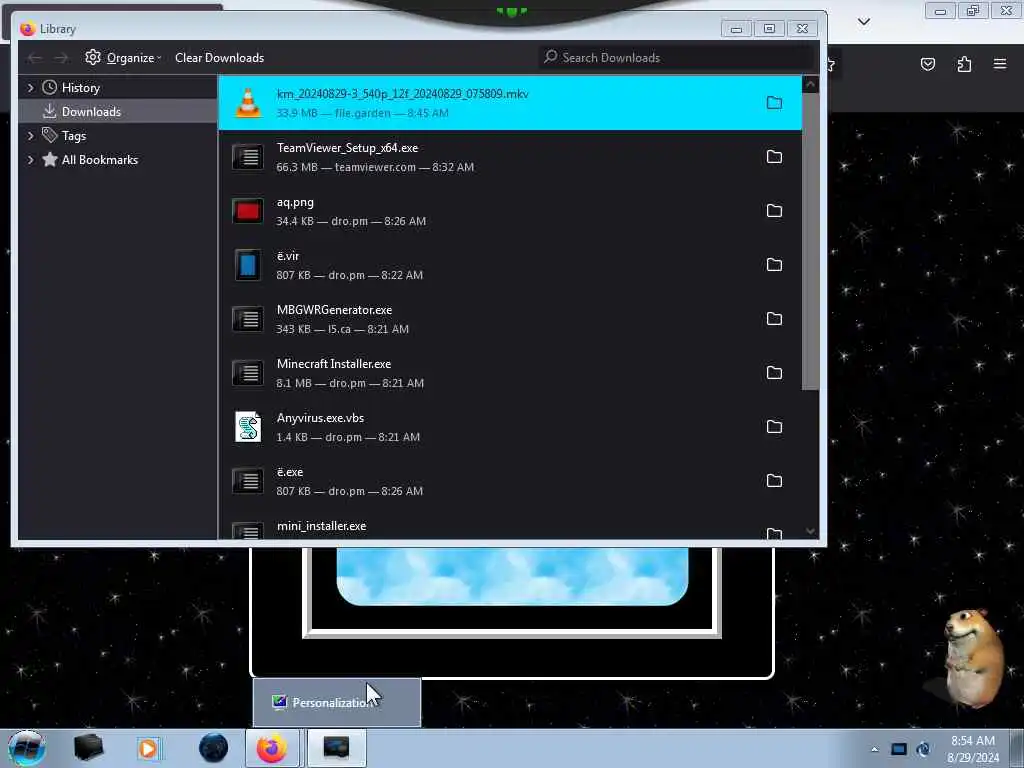Open the Firefox hamburger application menu
This screenshot has height=768, width=1024.
coord(1000,64)
